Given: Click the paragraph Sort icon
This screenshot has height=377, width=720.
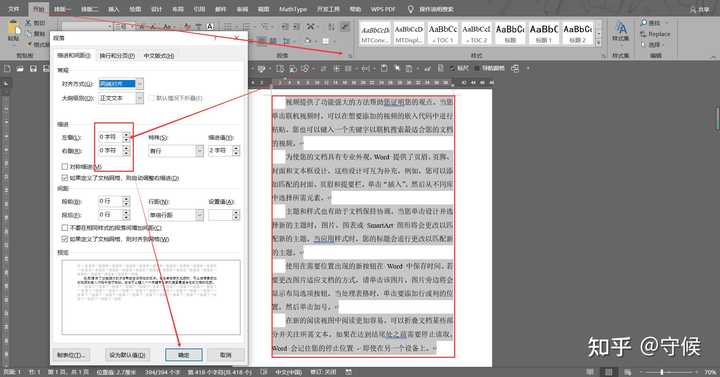Looking at the screenshot, I should [x=332, y=27].
